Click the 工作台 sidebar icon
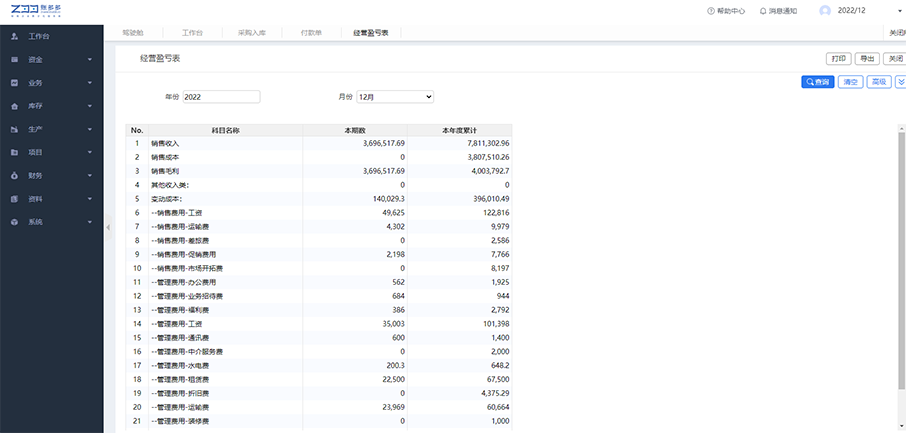The width and height of the screenshot is (906, 433). coord(13,36)
